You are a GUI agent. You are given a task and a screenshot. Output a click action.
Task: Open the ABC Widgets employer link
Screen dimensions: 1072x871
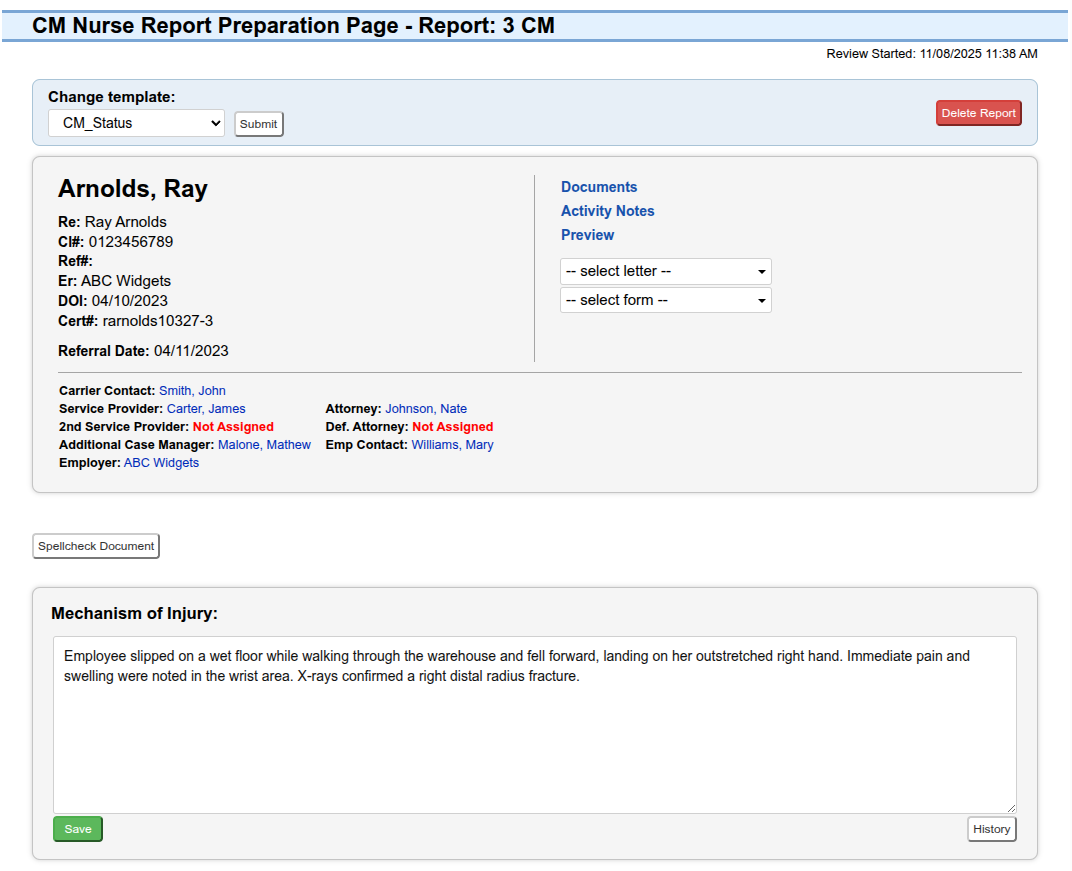pos(161,462)
